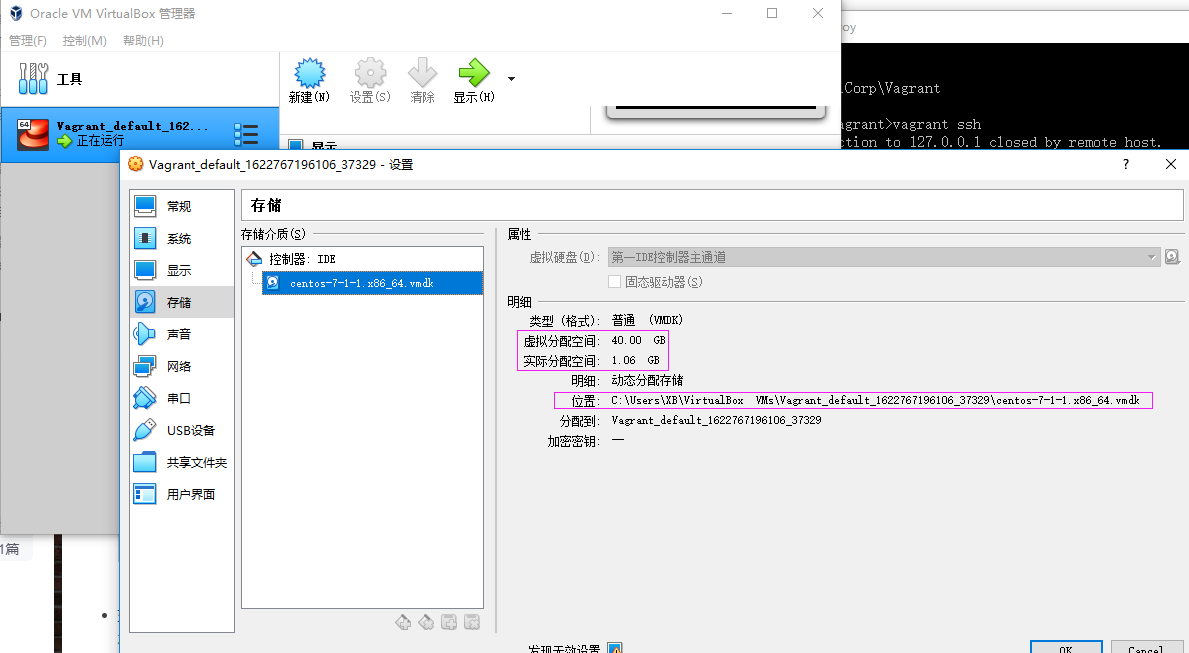Screen dimensions: 1189x653
Task: Select the 串口 (Serial ports) settings category
Action: 181,398
